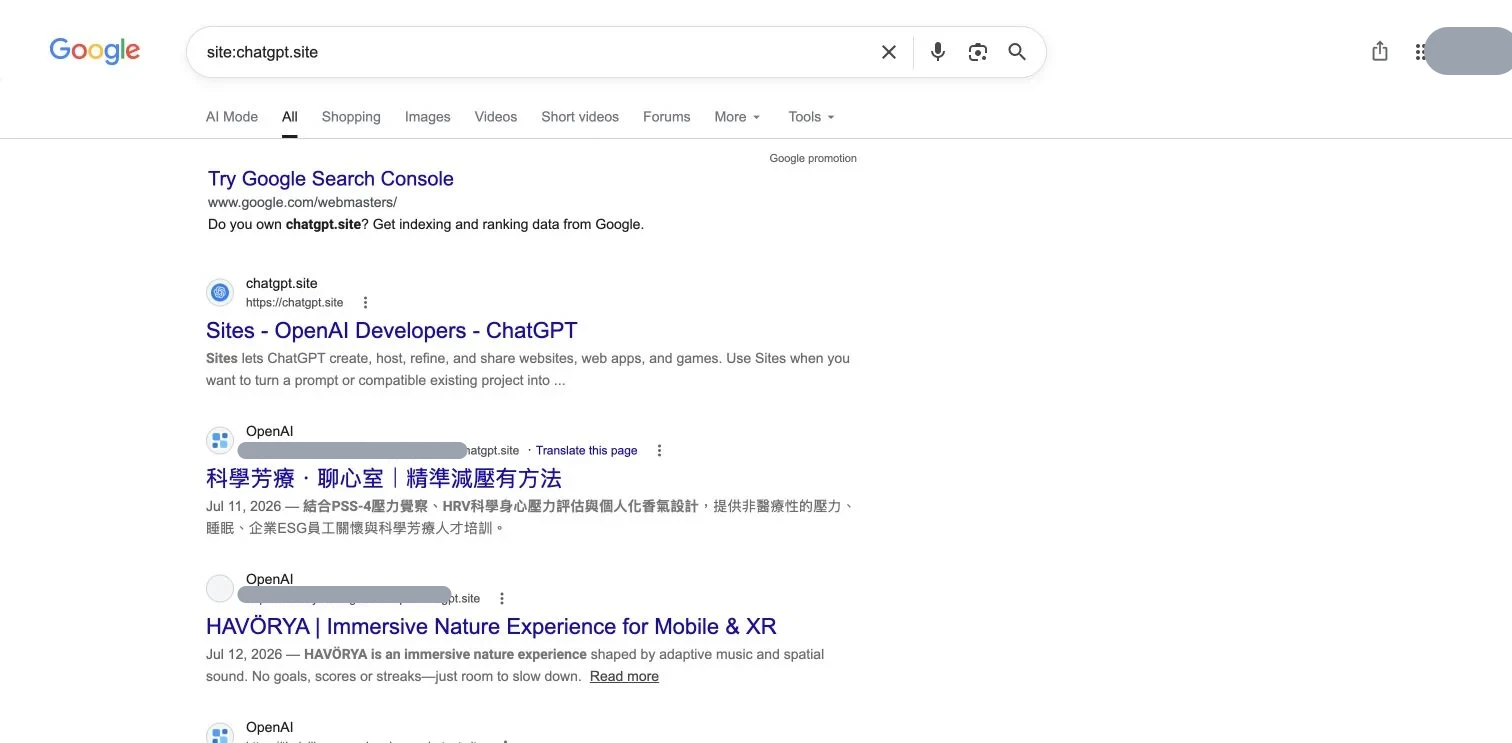Open HAVÖRYA Immersive Nature Experience result

(x=491, y=627)
